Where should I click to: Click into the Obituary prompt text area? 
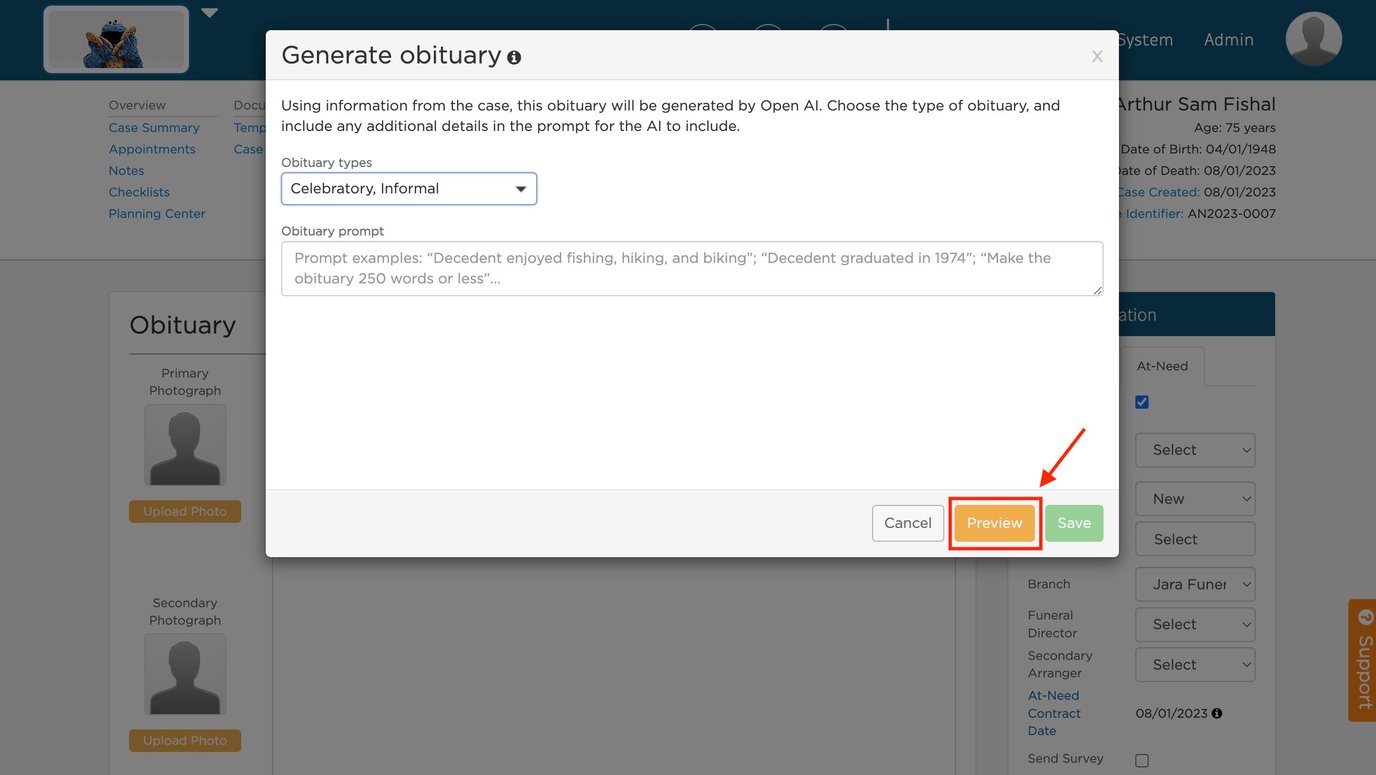pos(692,268)
